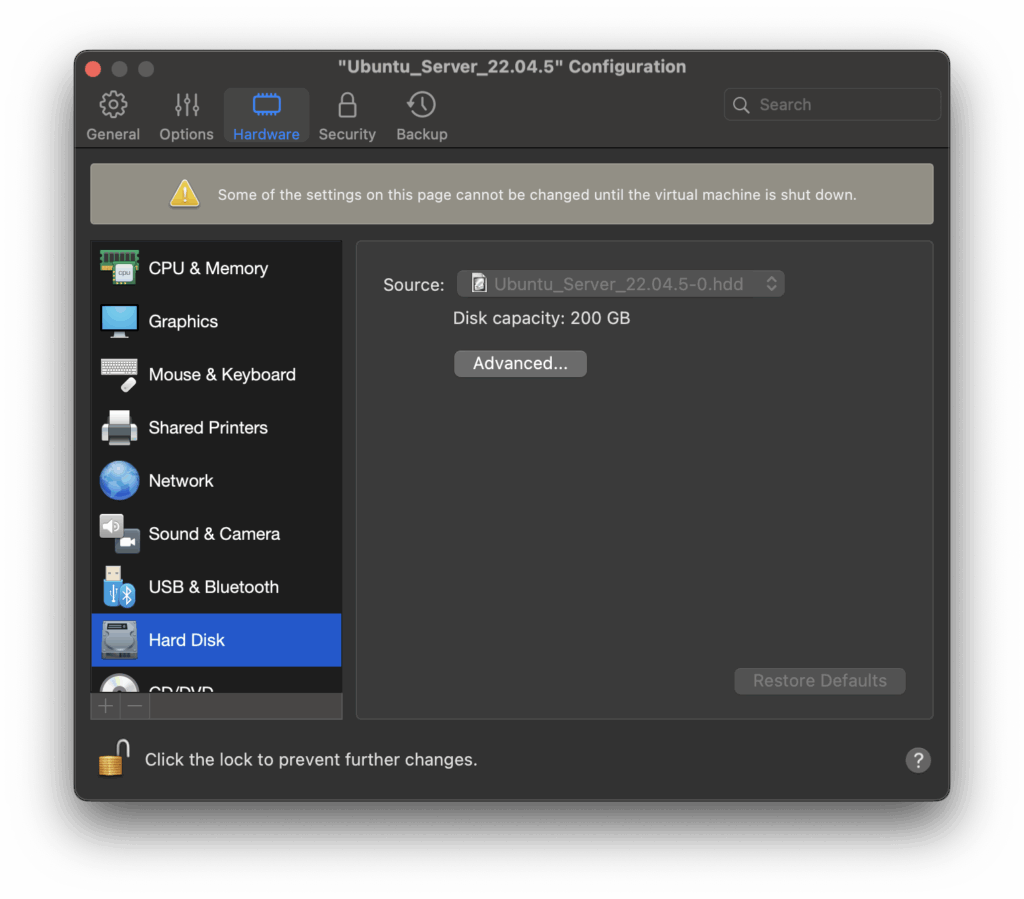Open help with the question mark button

[x=918, y=760]
